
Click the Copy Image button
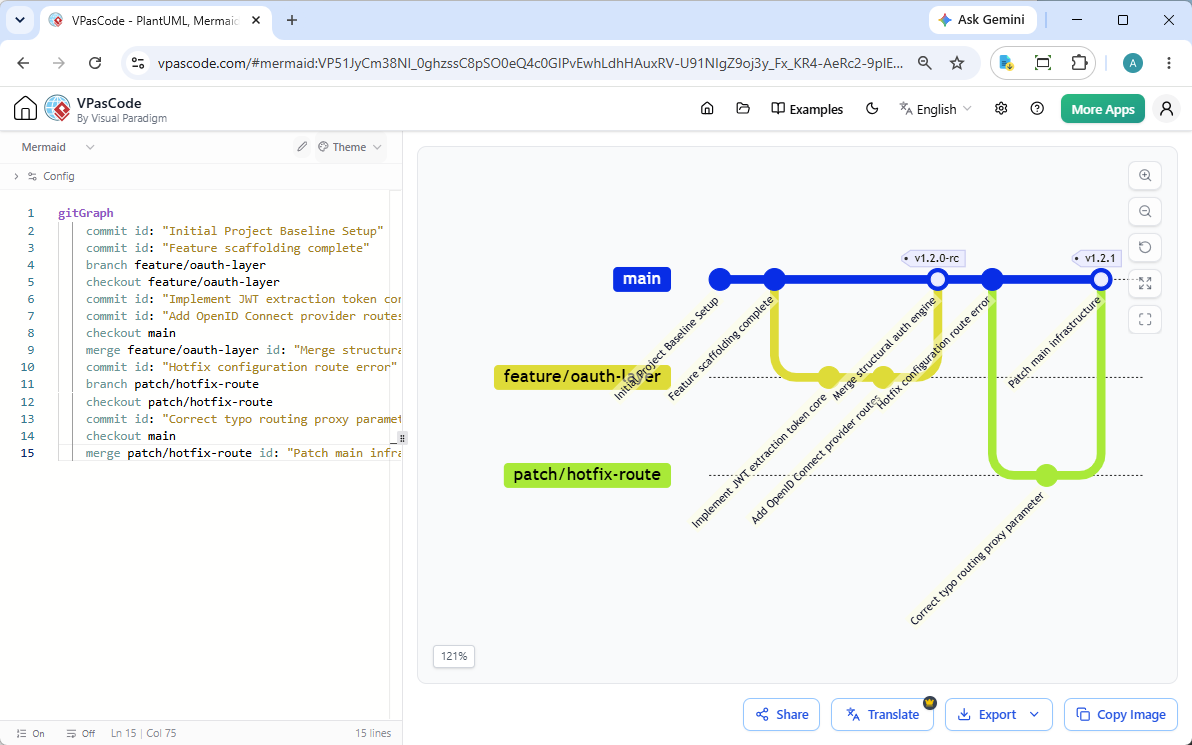tap(1121, 715)
